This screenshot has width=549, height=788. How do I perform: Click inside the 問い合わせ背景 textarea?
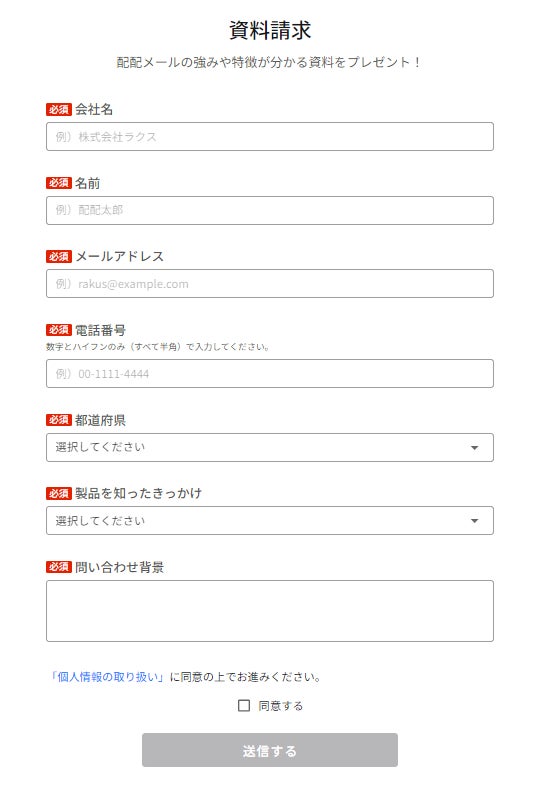pos(269,611)
